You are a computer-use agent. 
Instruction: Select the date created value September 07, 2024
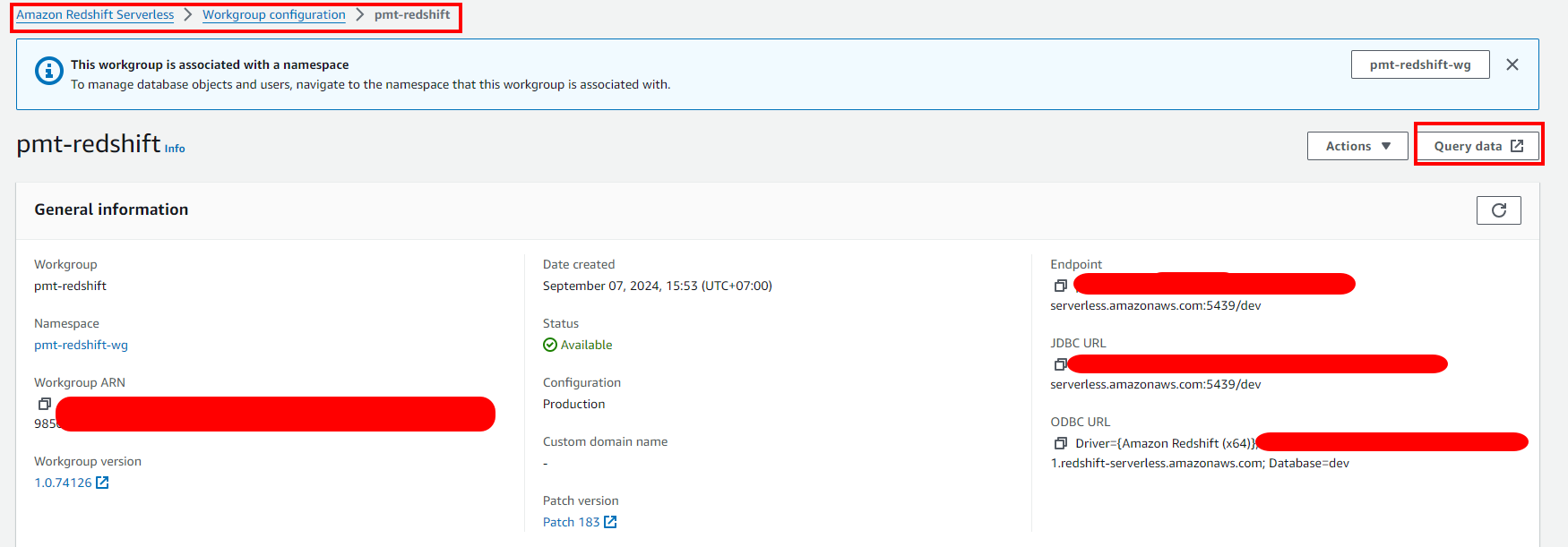tap(658, 286)
